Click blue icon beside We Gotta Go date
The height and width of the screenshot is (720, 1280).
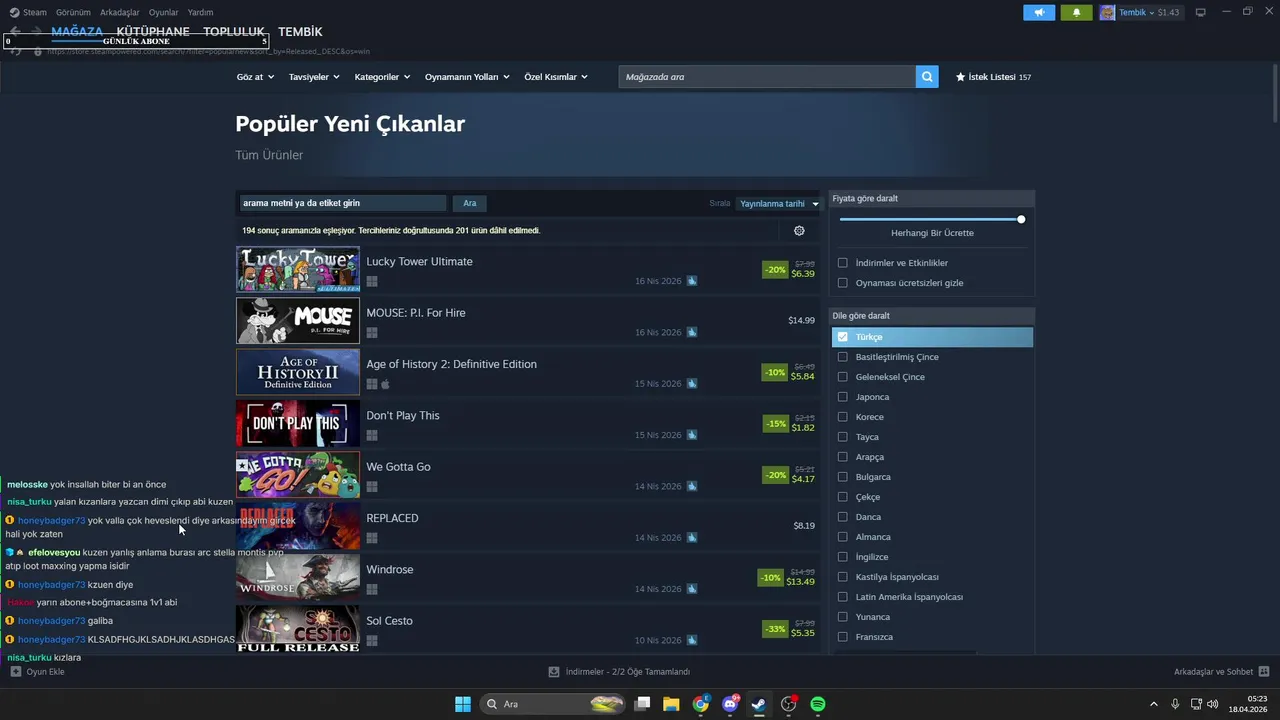pyautogui.click(x=691, y=486)
